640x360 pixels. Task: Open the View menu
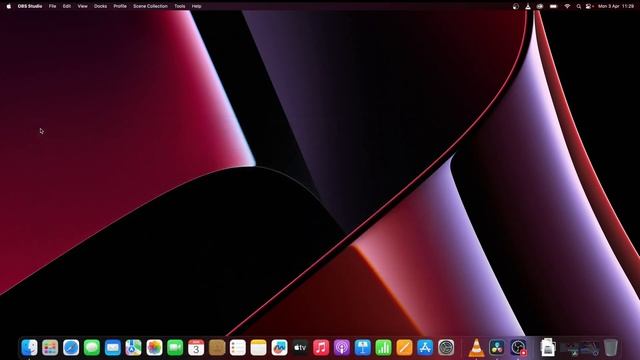(82, 6)
